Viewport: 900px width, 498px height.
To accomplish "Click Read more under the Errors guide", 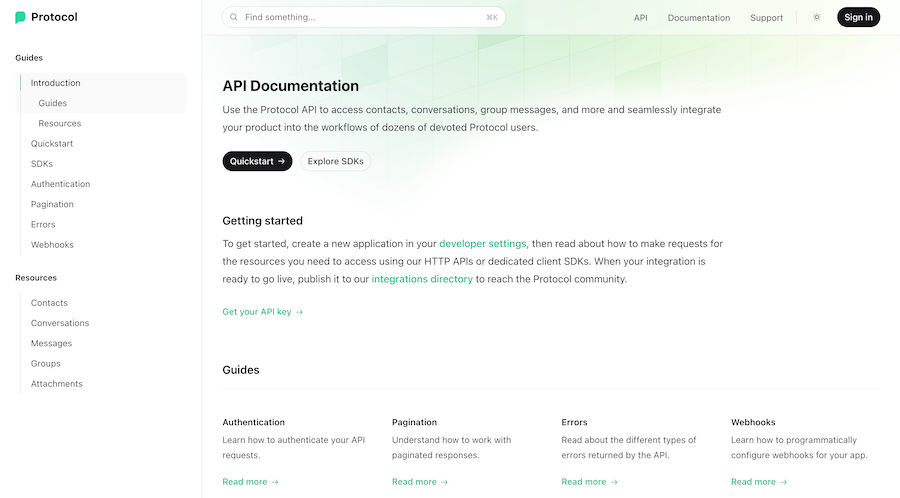I will 589,482.
